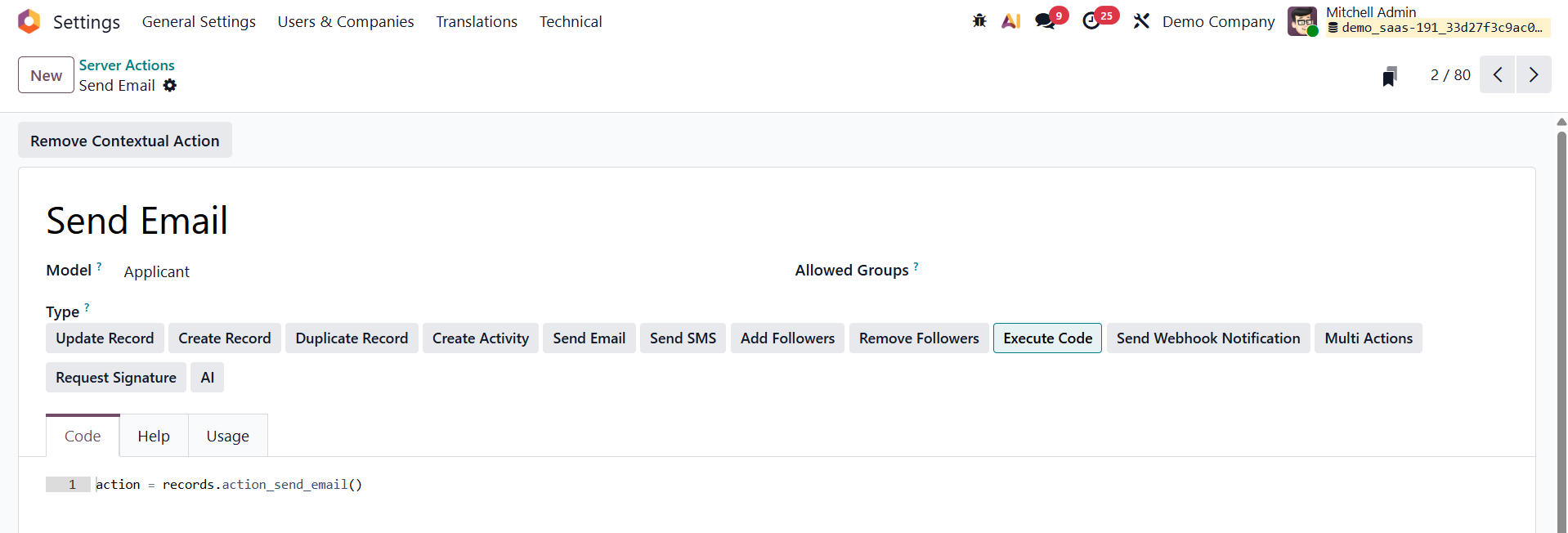The image size is (1568, 533).
Task: Click the wrench tools icon
Action: (1141, 21)
